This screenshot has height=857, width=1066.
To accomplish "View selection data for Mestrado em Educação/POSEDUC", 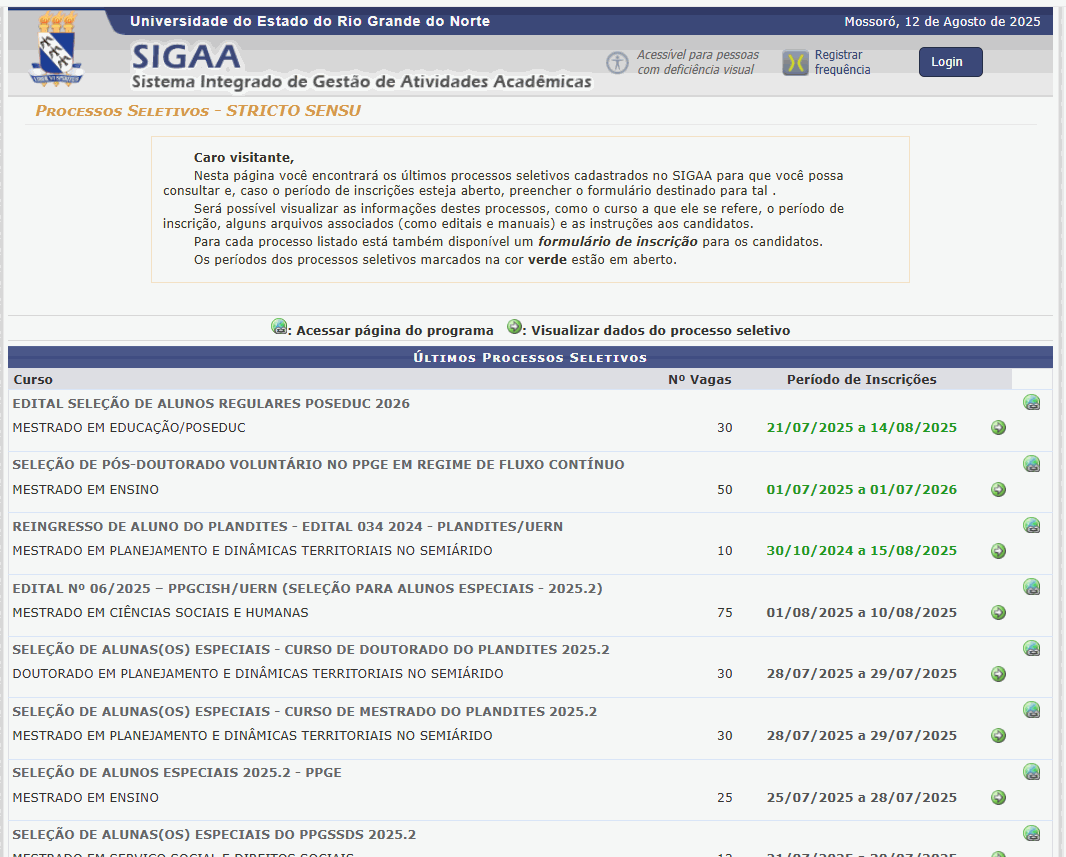I will coord(998,428).
